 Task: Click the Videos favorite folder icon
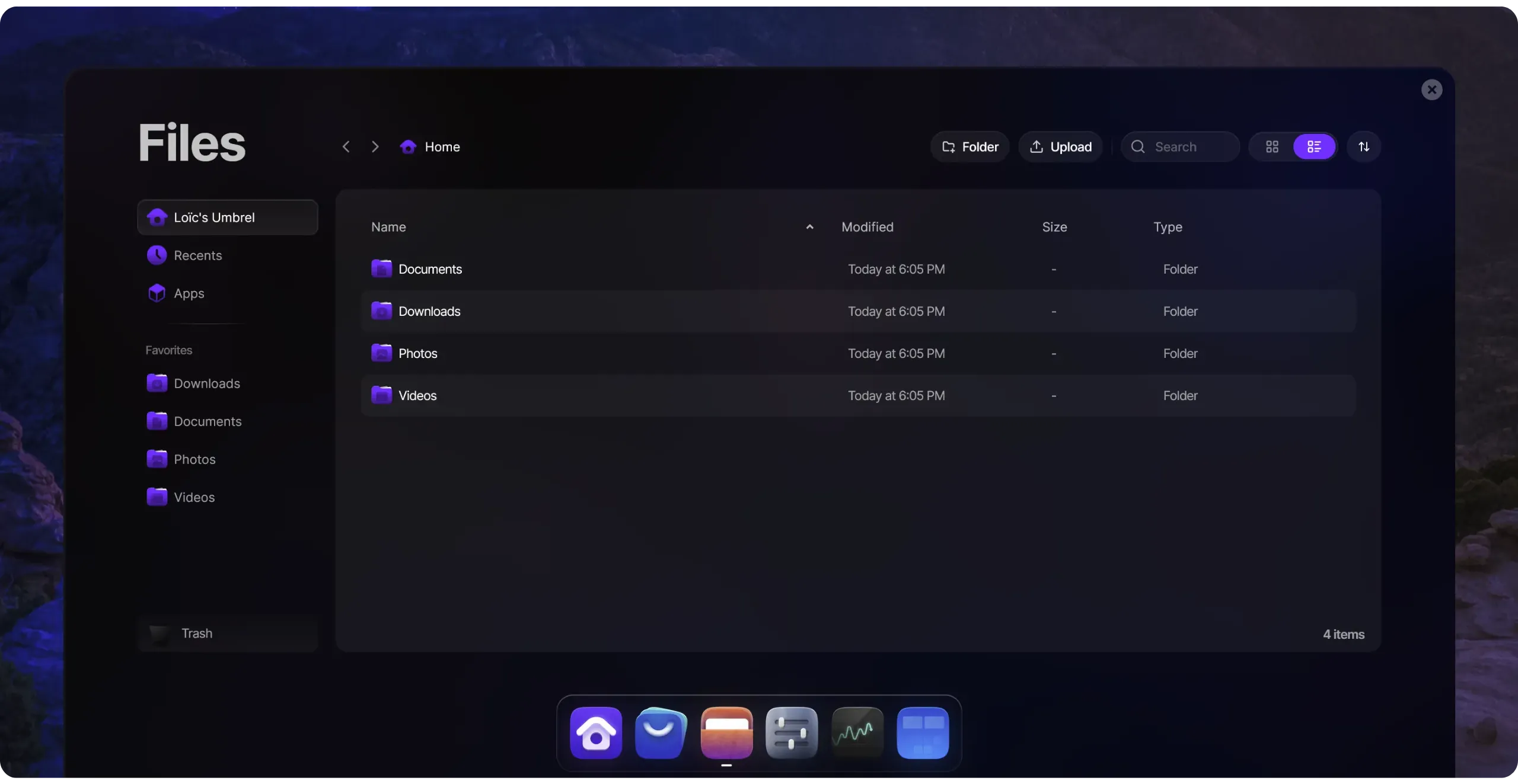[x=157, y=497]
